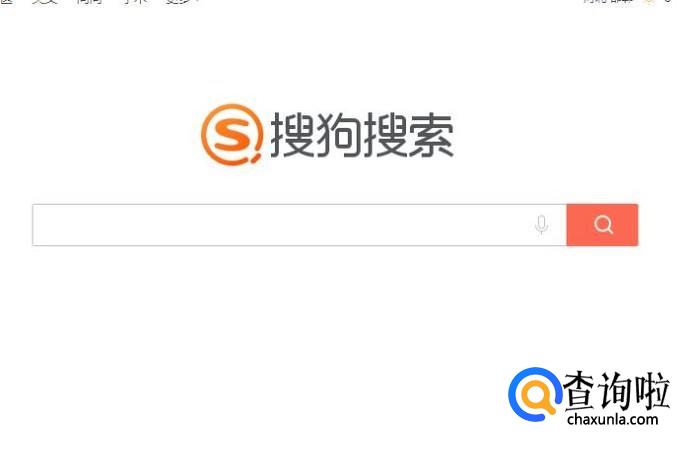Focus the Sogou search input field
This screenshot has width=682, height=450.
299,225
